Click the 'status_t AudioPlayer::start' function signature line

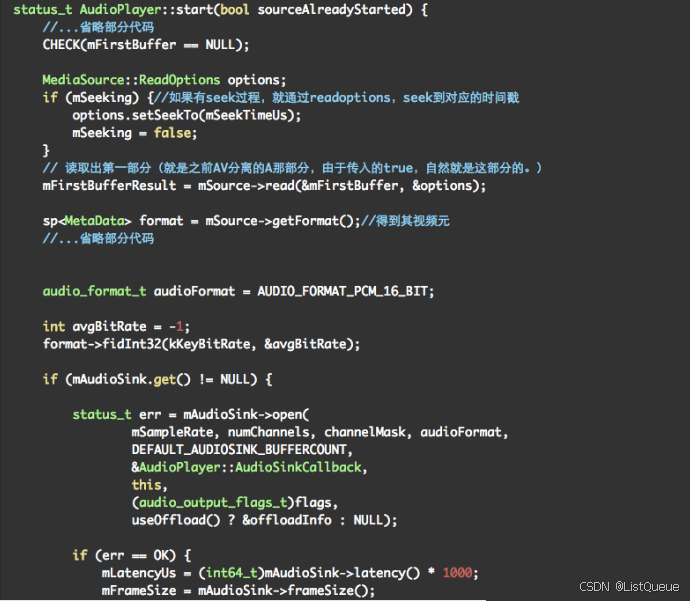point(220,10)
